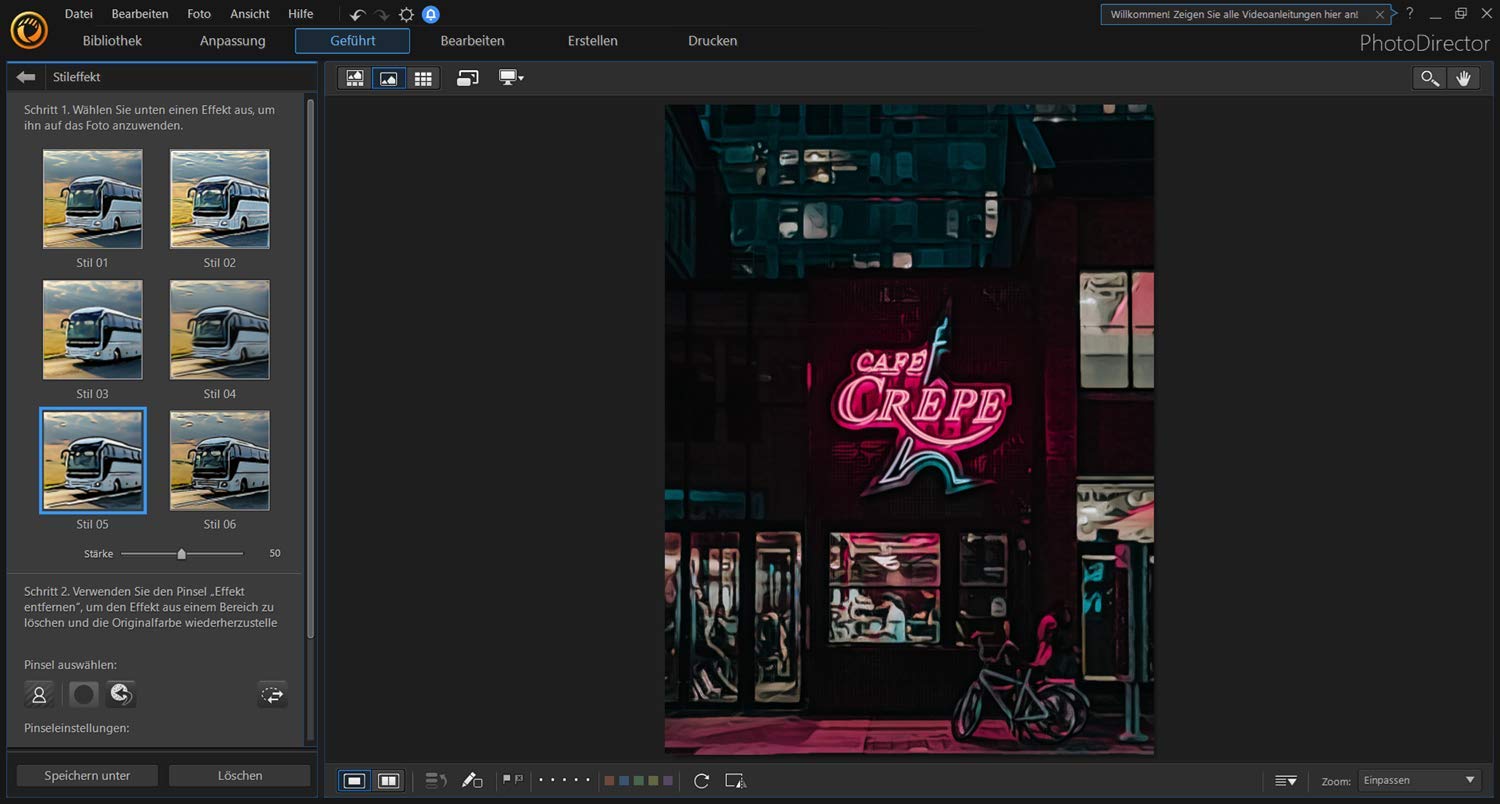
Task: Select the highlighted Stil 05 effect thumbnail
Action: tap(93, 460)
